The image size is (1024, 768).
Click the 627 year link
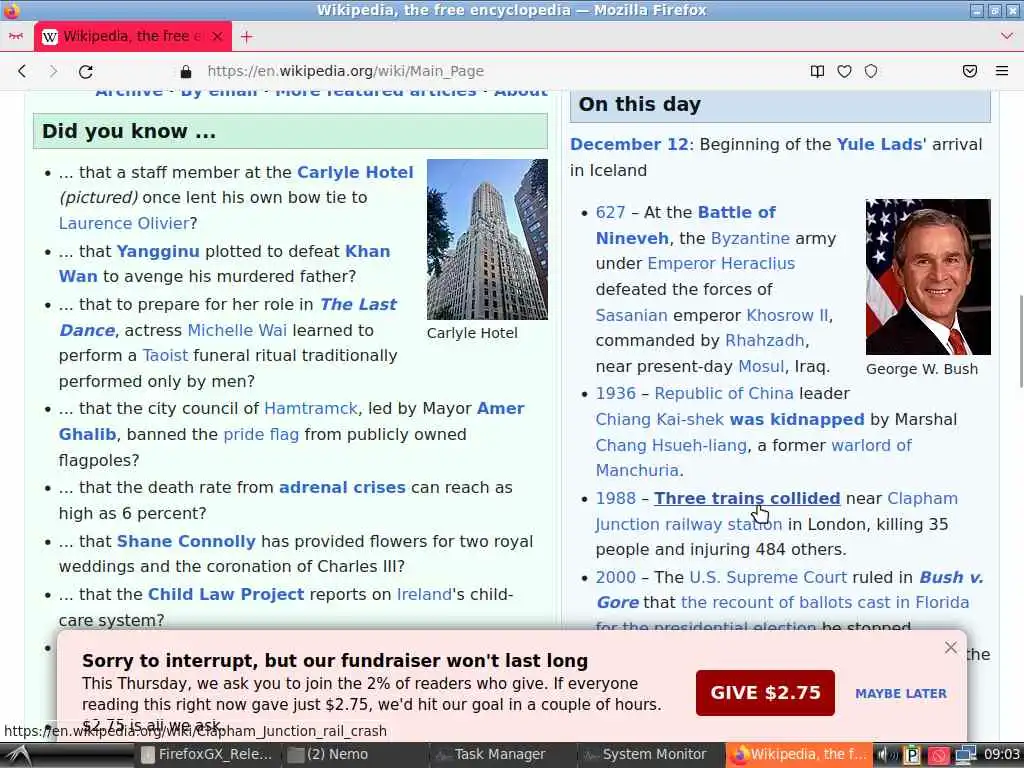[611, 213]
